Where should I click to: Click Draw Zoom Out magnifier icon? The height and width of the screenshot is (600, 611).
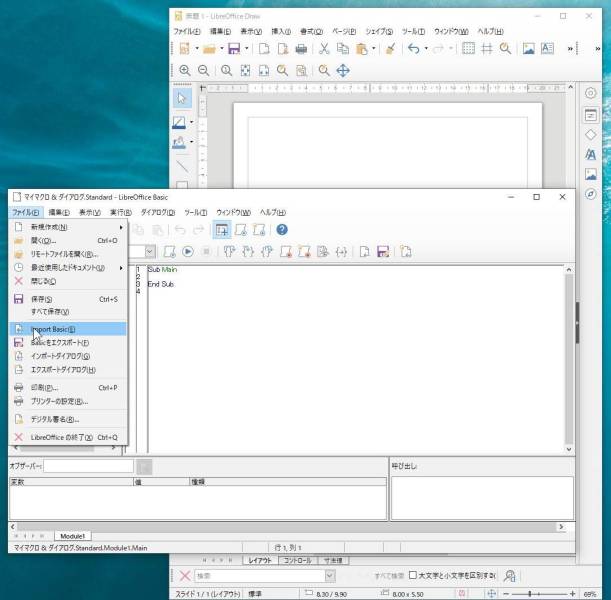[x=203, y=71]
